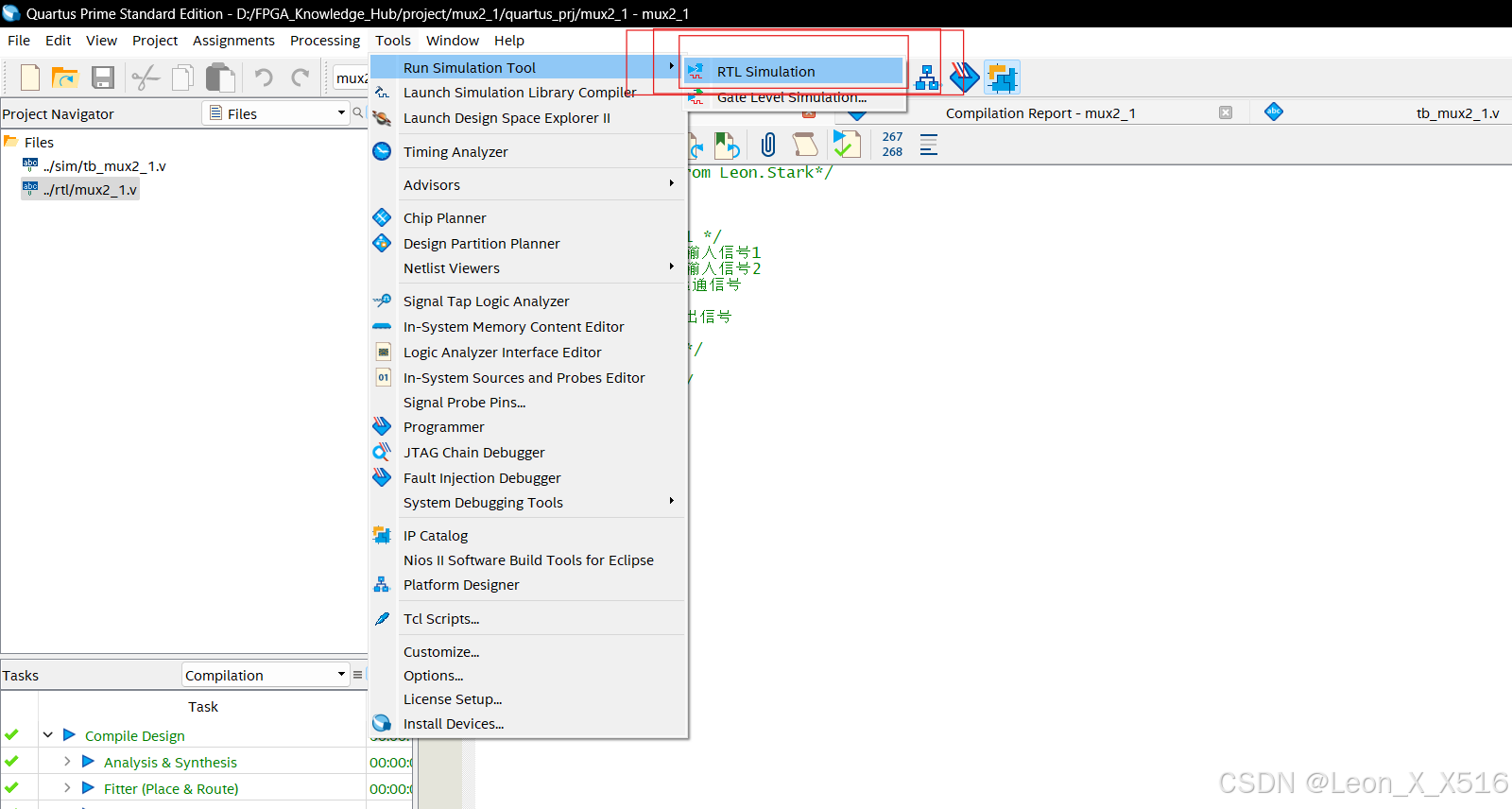The height and width of the screenshot is (809, 1512).
Task: Click the paperclip insert file icon
Action: coord(768,145)
